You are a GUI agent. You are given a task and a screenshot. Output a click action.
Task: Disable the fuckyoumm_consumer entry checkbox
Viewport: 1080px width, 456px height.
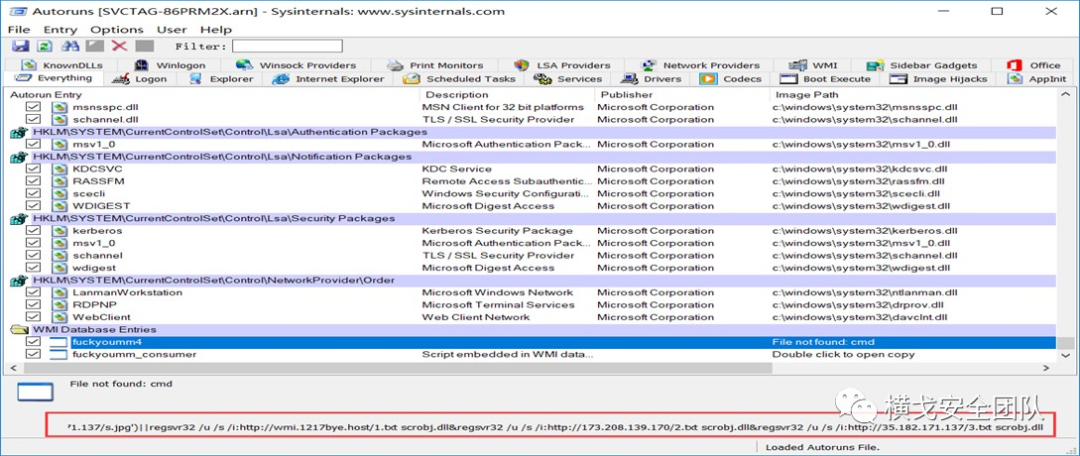point(33,355)
